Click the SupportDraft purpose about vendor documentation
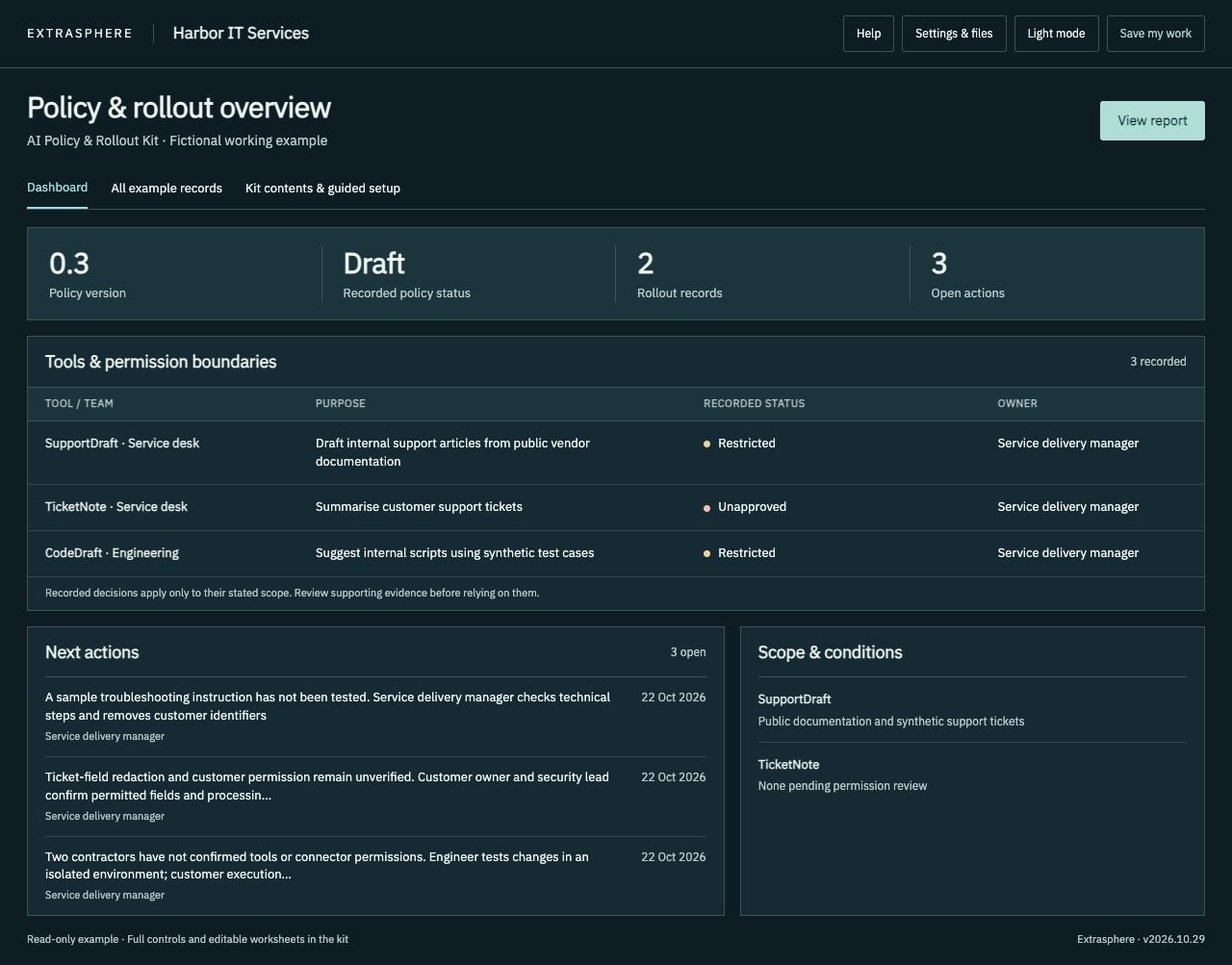The height and width of the screenshot is (965, 1232). point(452,452)
